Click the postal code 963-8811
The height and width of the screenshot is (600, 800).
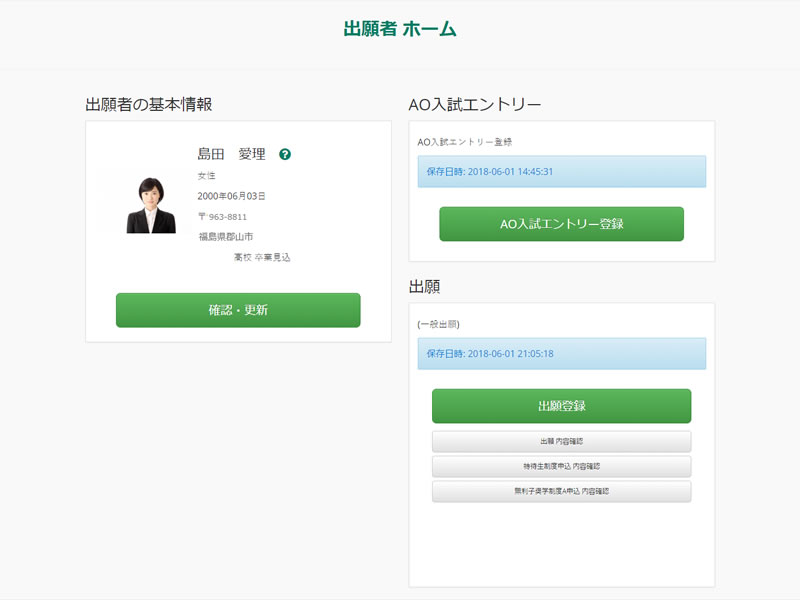[222, 217]
